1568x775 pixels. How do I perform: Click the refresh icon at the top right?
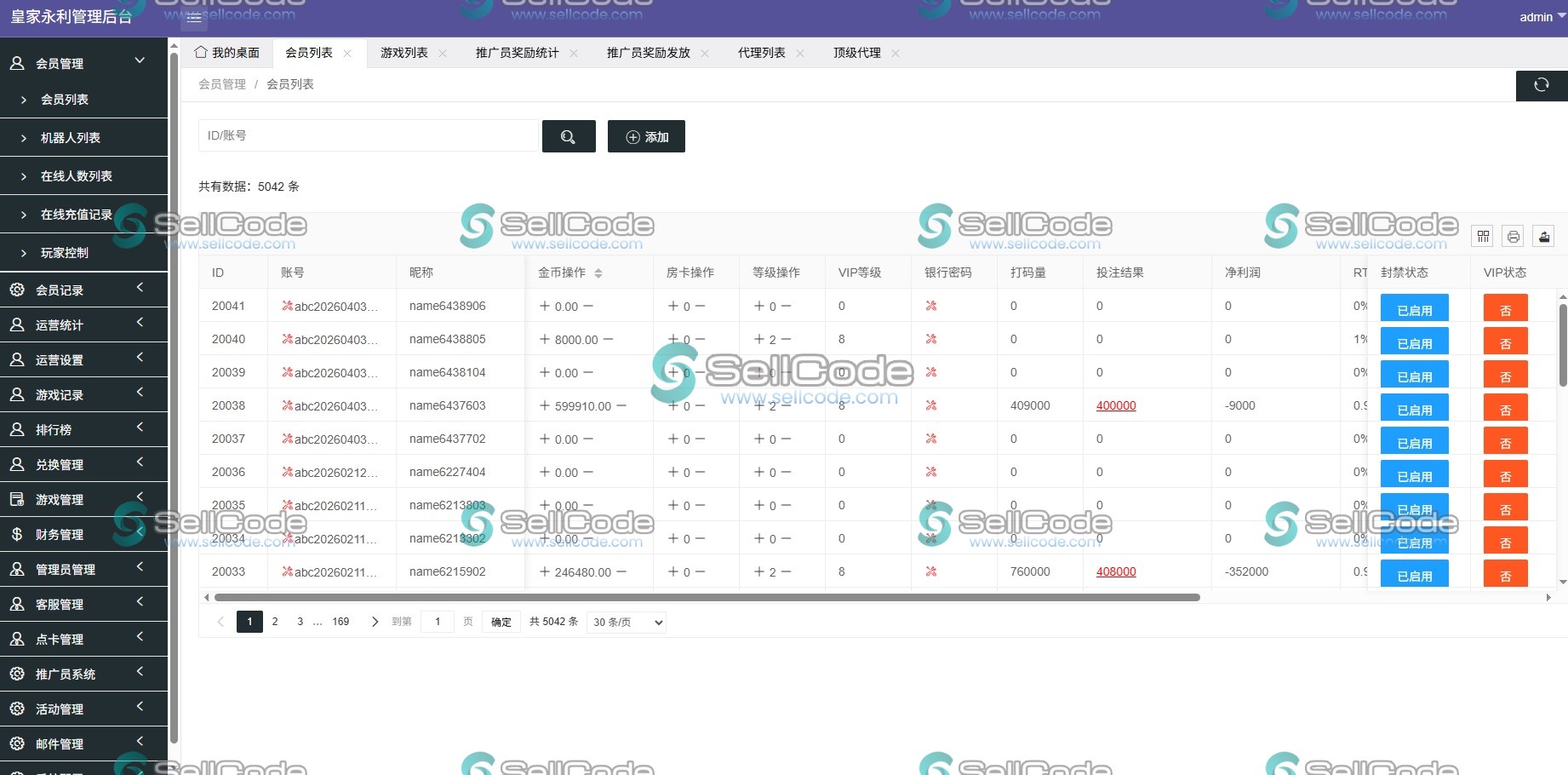1541,85
